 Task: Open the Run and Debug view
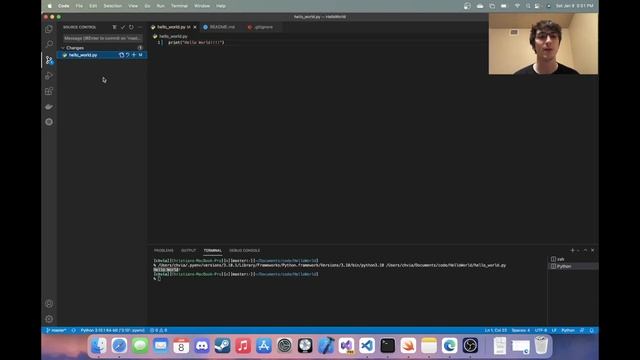[49, 76]
